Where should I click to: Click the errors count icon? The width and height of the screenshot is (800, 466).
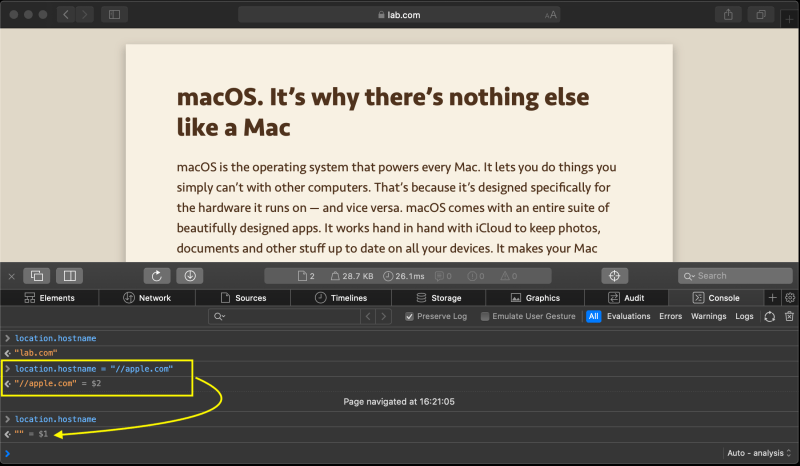coord(476,276)
